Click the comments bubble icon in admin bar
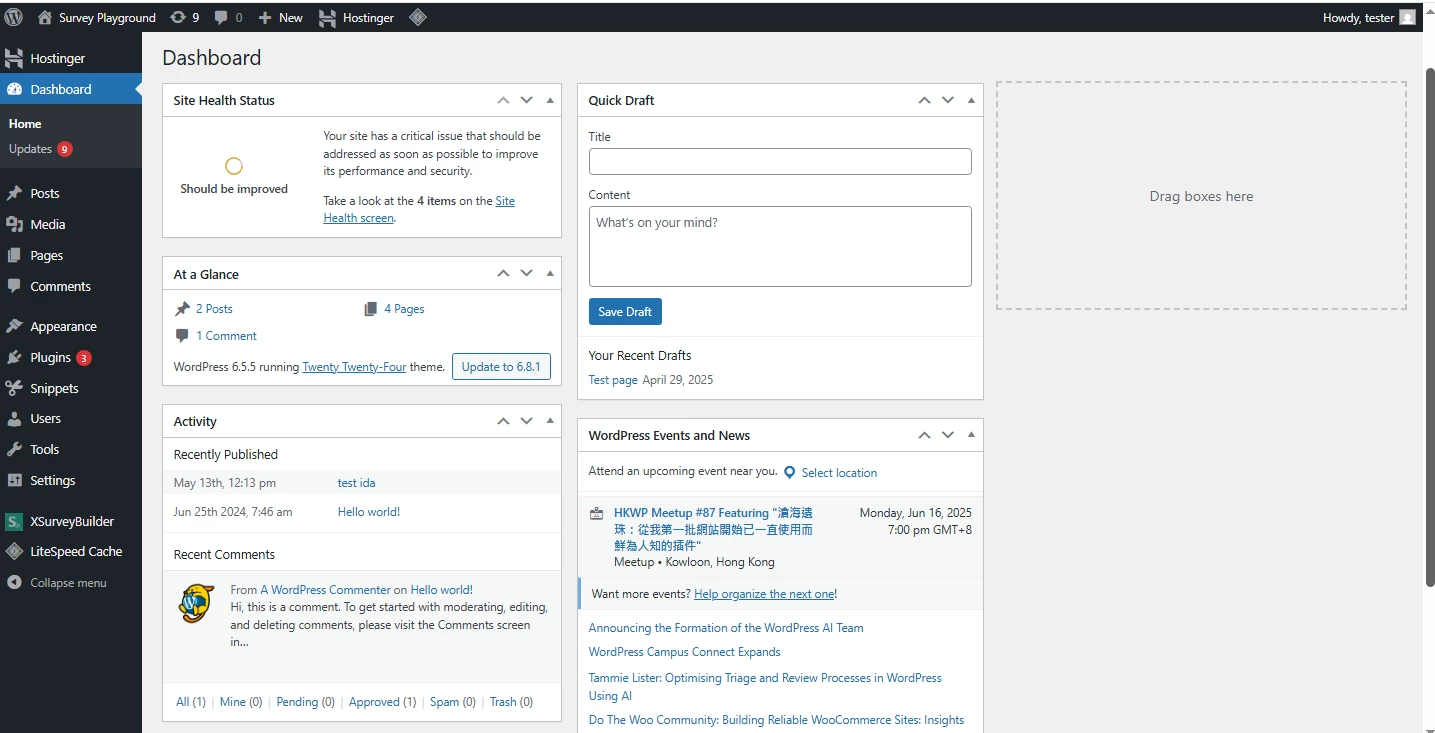Image resolution: width=1435 pixels, height=733 pixels. tap(228, 17)
